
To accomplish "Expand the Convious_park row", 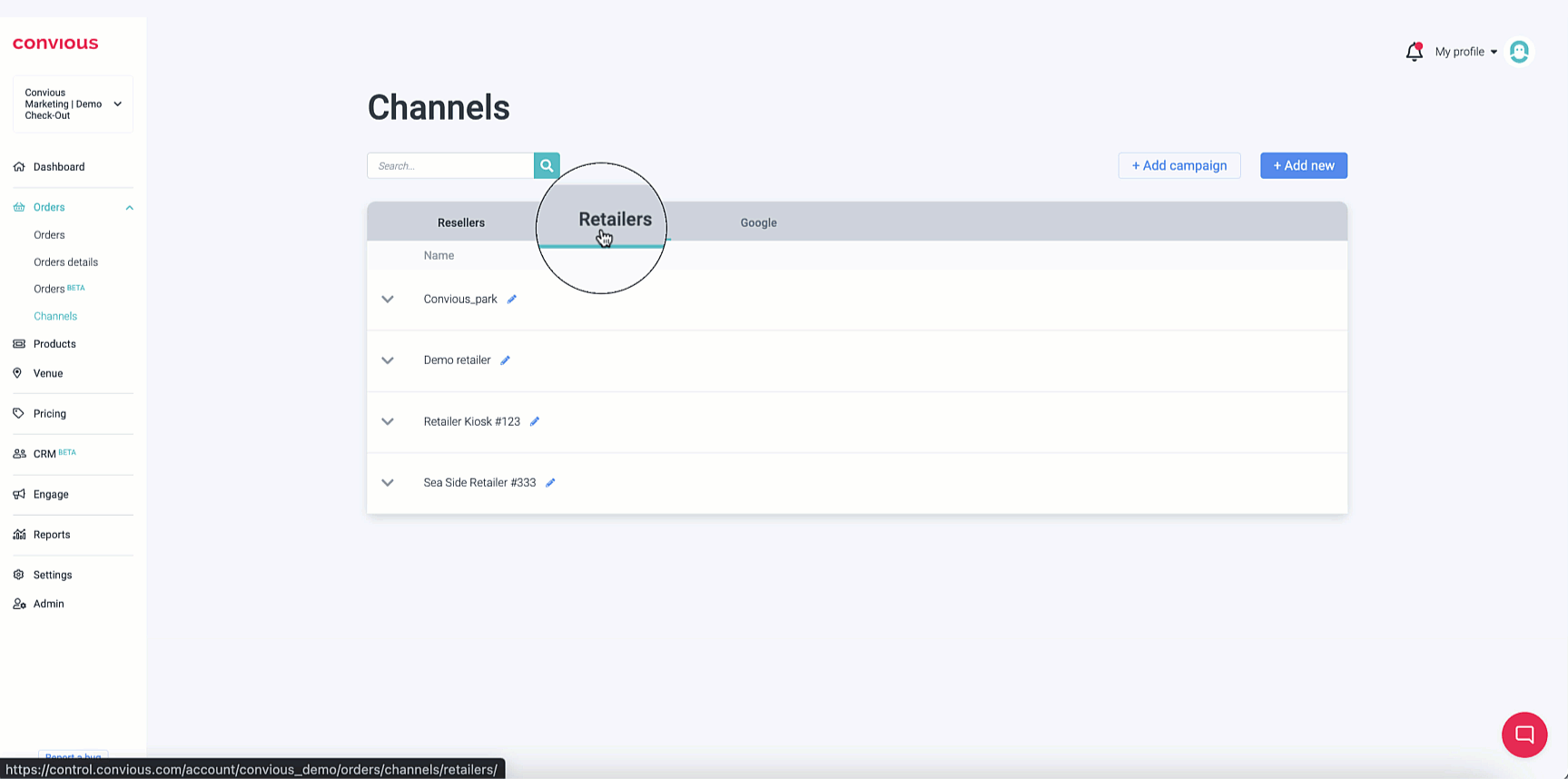I will point(388,300).
